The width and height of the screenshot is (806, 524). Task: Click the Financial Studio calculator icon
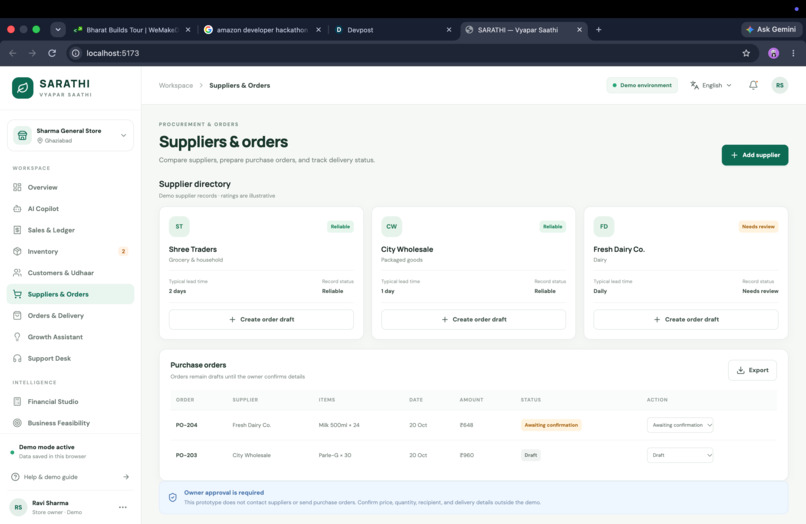pyautogui.click(x=17, y=402)
